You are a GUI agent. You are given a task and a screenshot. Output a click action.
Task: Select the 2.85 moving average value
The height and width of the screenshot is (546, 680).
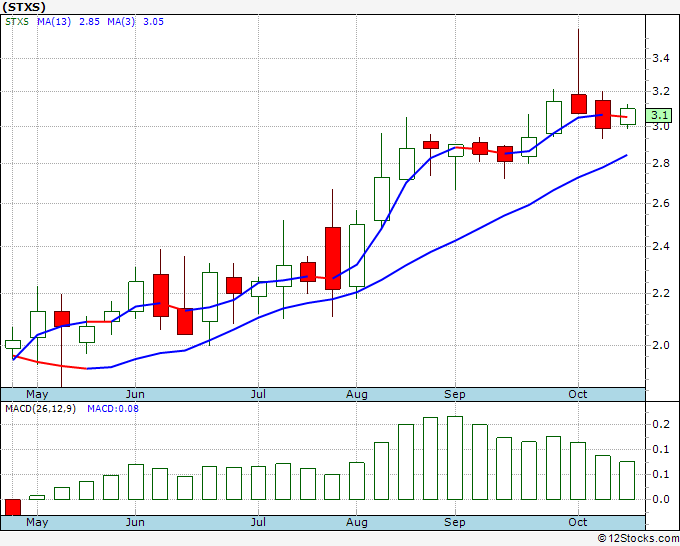coord(89,22)
